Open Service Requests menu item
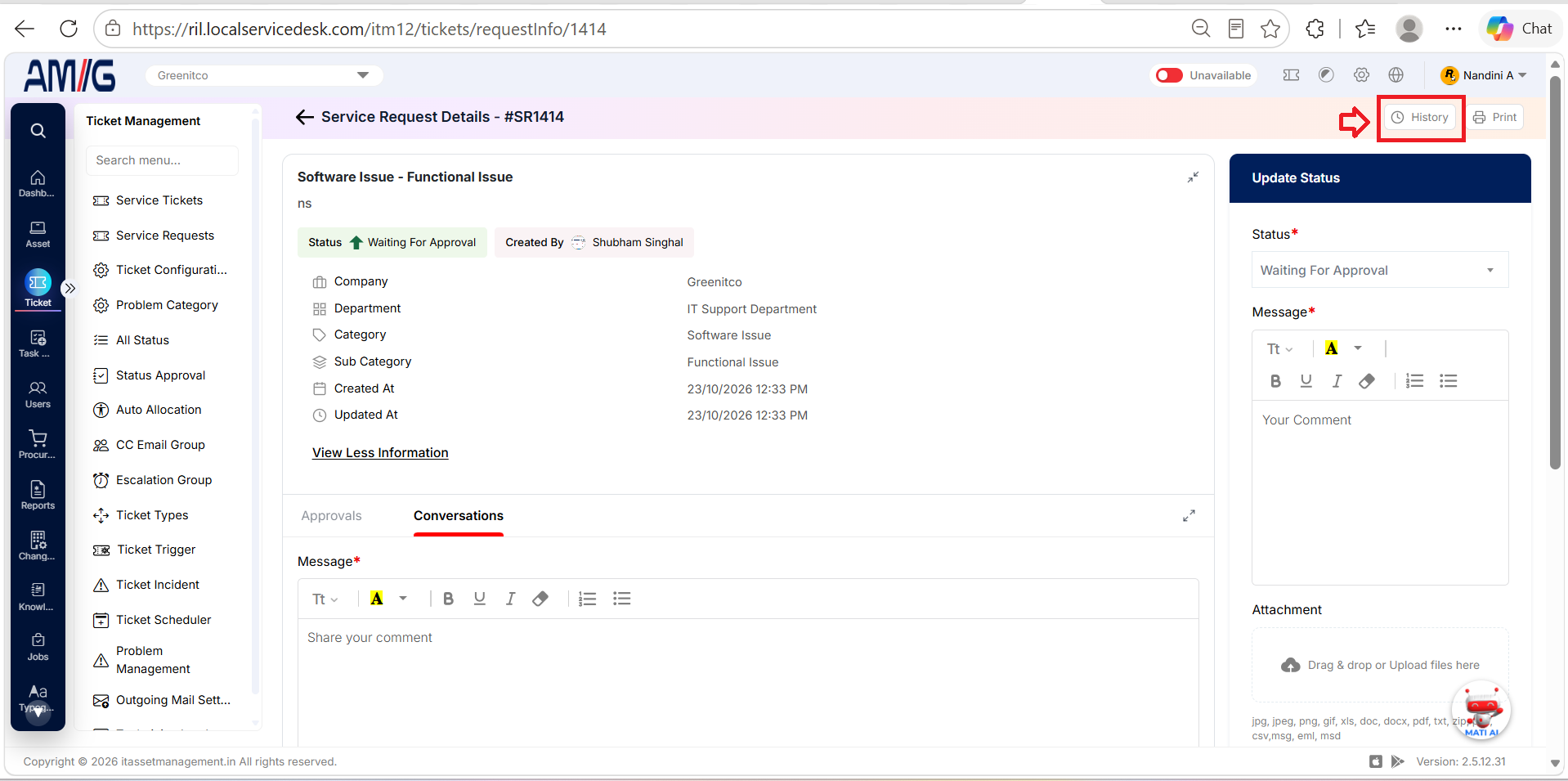 (165, 236)
